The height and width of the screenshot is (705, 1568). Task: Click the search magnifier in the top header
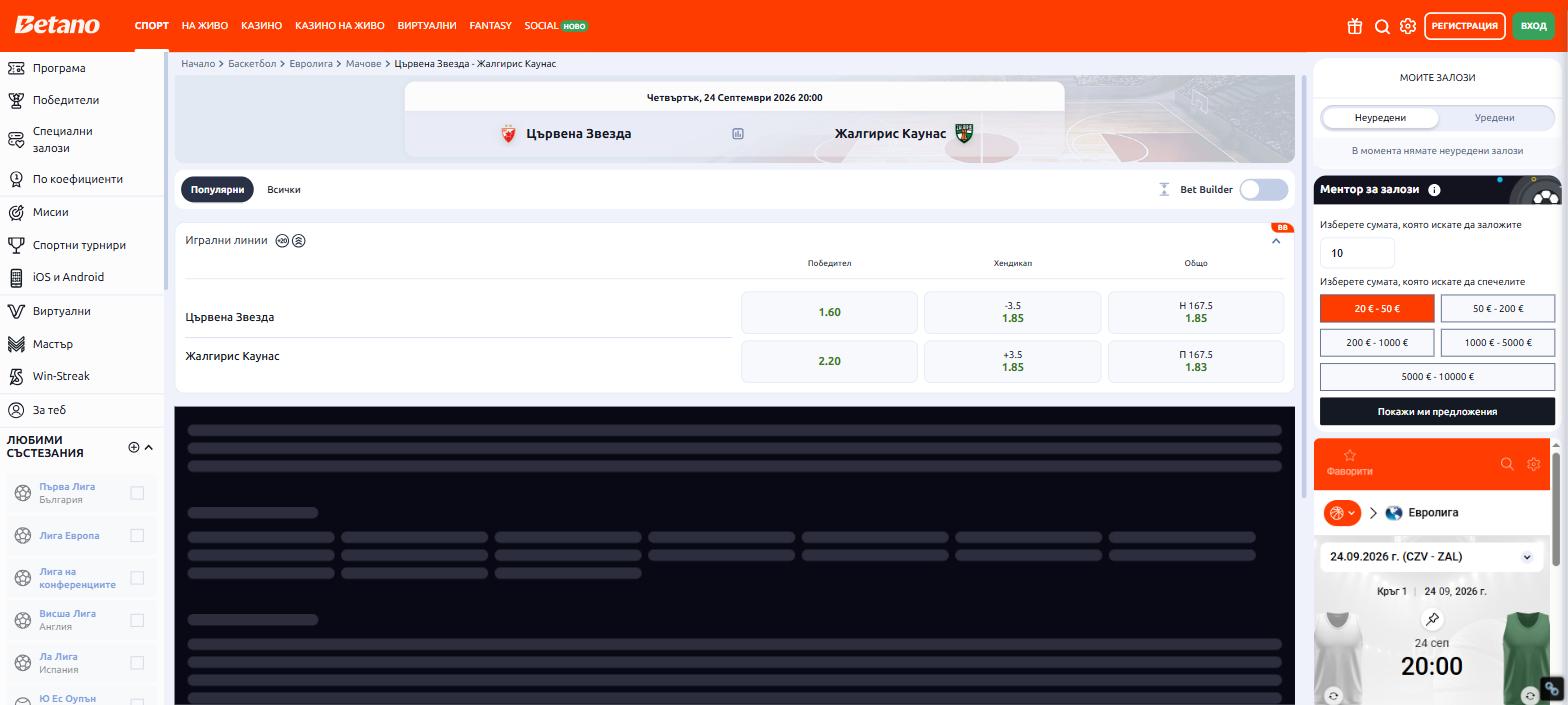coord(1382,27)
